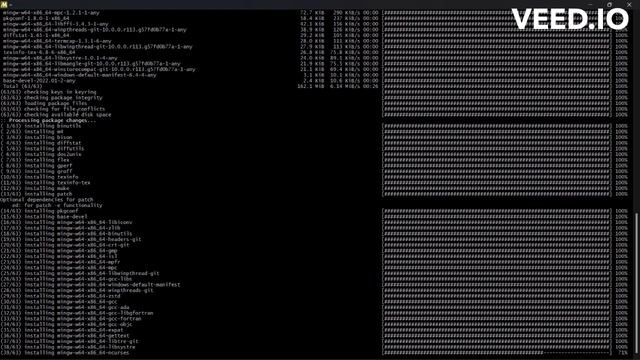Click 'installing mingw-w64-x86_64-expat' line
The image size is (640, 360).
pos(62,330)
